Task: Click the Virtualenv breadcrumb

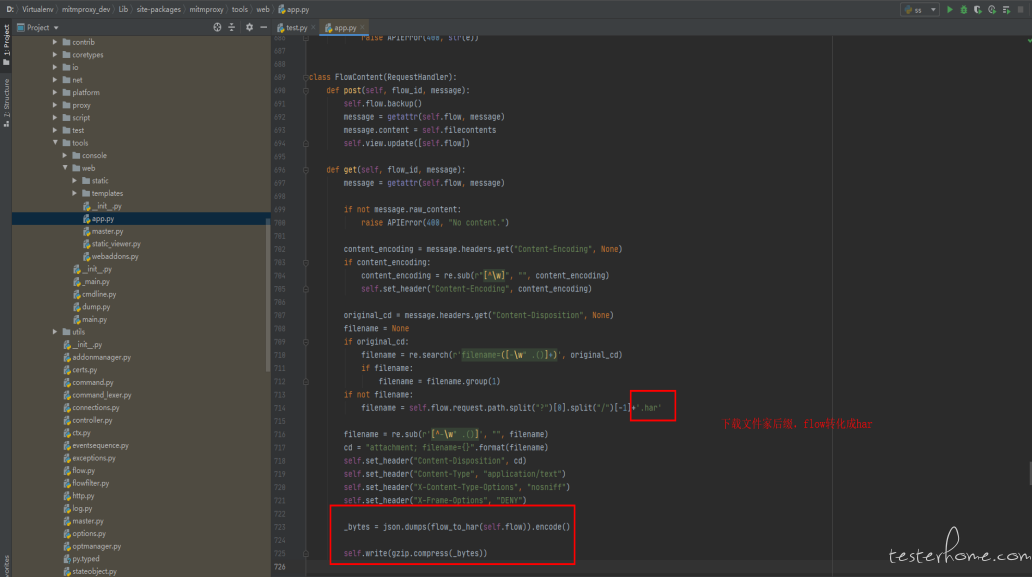Action: [38, 9]
